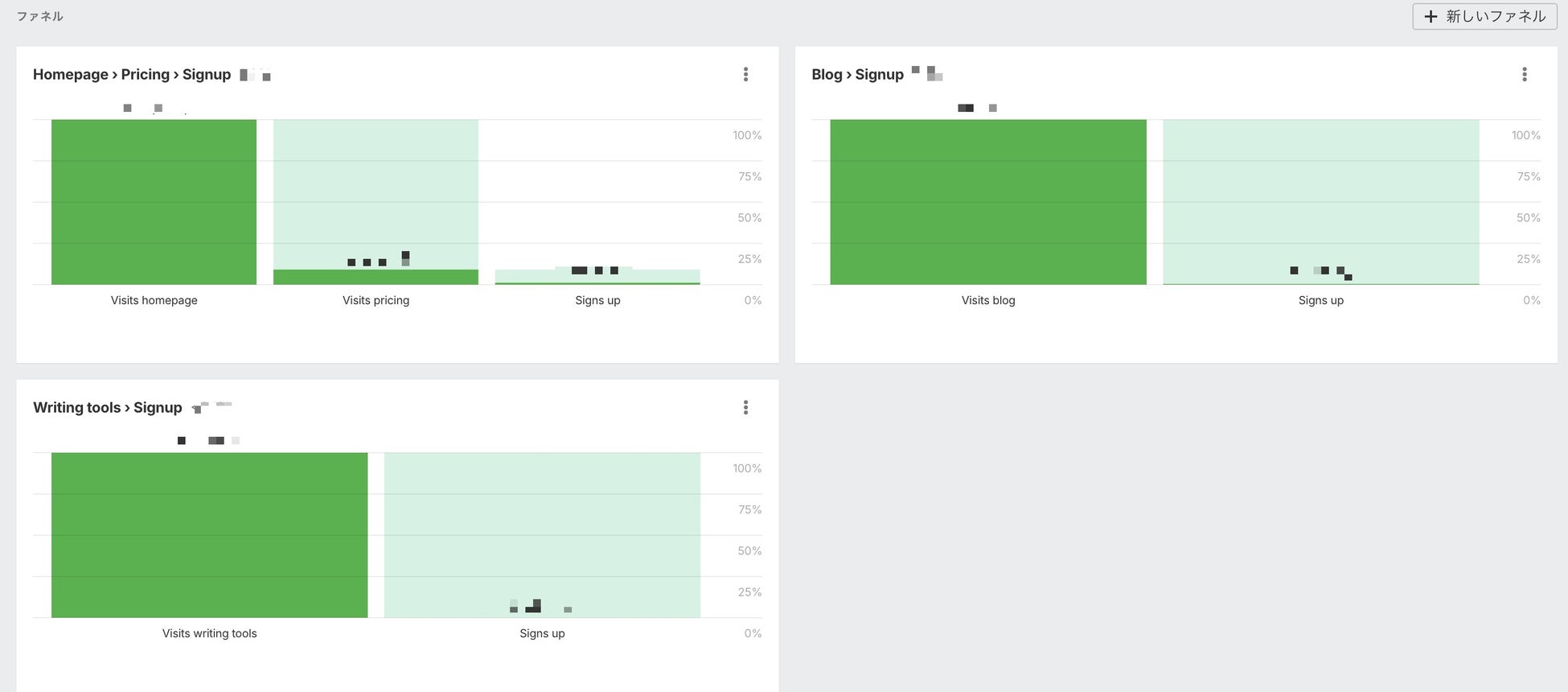Click the "Visits pricing" axis label
Screen dimensions: 1568x692
(376, 300)
